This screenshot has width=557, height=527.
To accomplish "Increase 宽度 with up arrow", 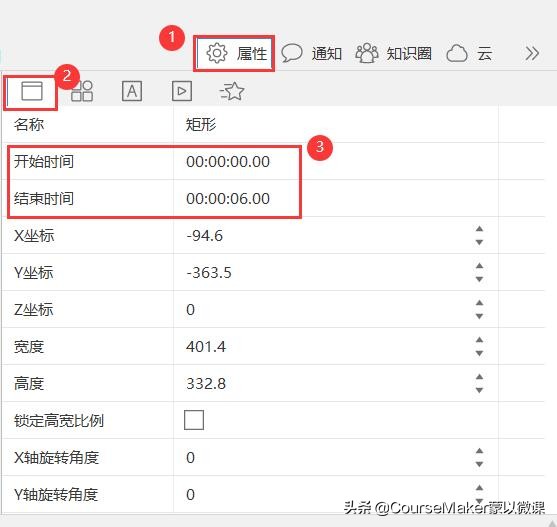I will (479, 340).
